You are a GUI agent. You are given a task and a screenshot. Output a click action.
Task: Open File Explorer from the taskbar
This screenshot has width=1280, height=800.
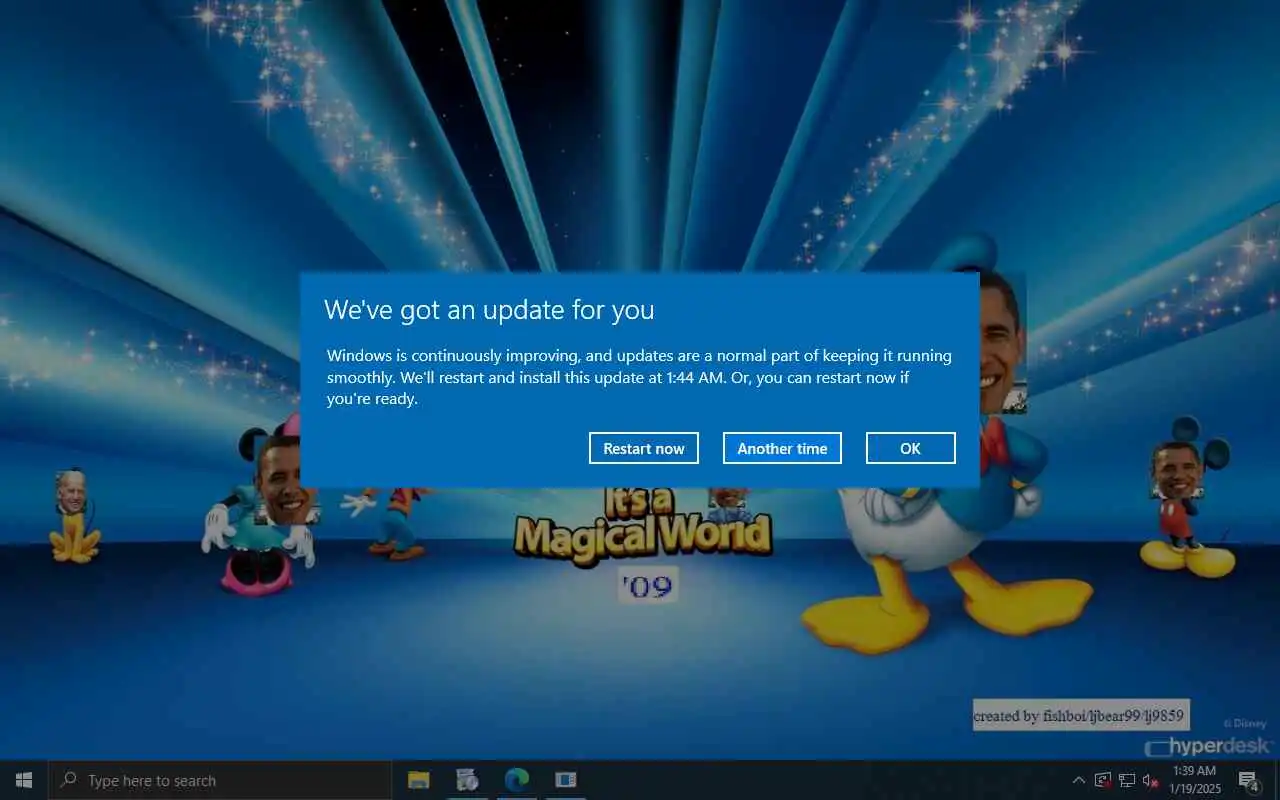click(x=419, y=780)
